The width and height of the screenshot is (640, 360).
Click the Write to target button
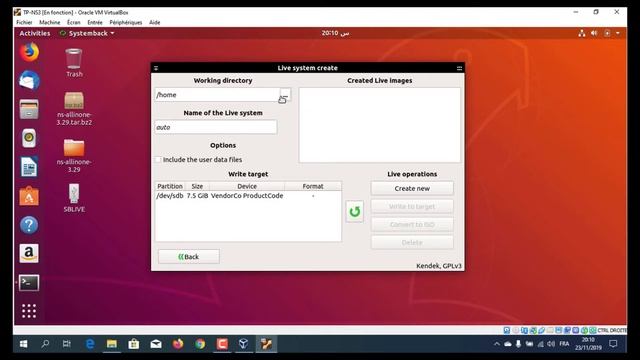[412, 206]
